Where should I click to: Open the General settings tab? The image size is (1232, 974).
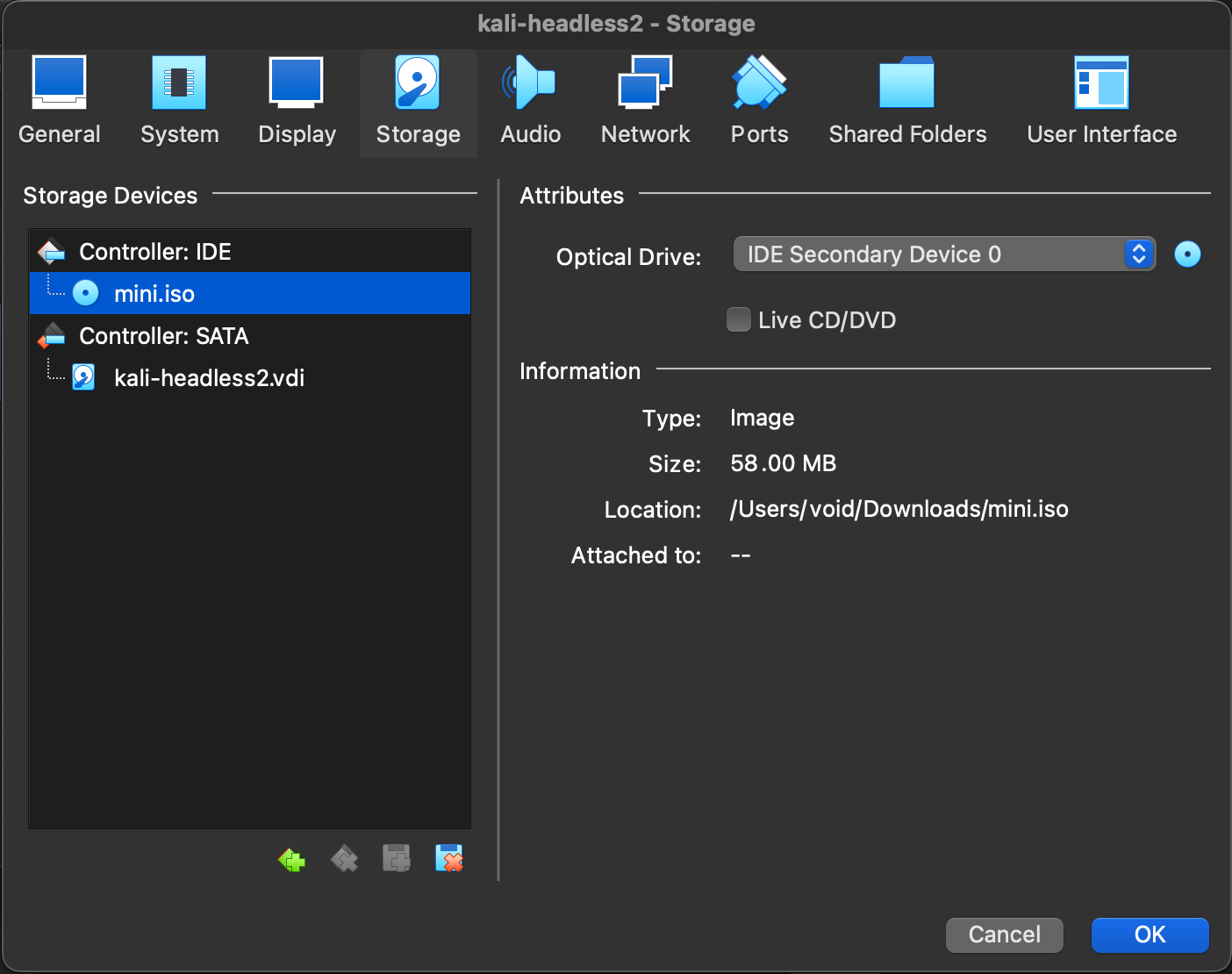(x=60, y=101)
